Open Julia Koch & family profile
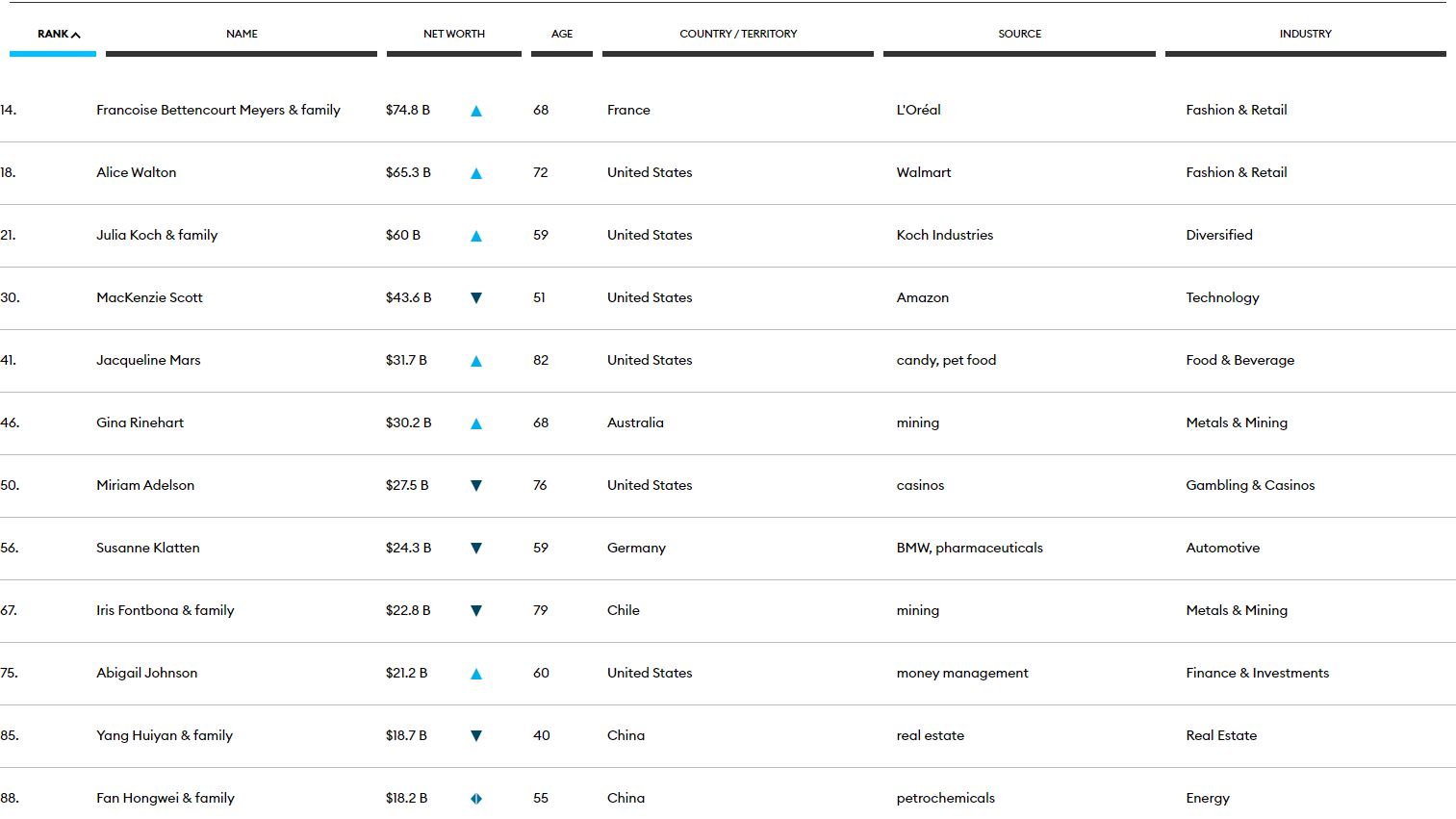Image resolution: width=1456 pixels, height=819 pixels. tap(157, 235)
